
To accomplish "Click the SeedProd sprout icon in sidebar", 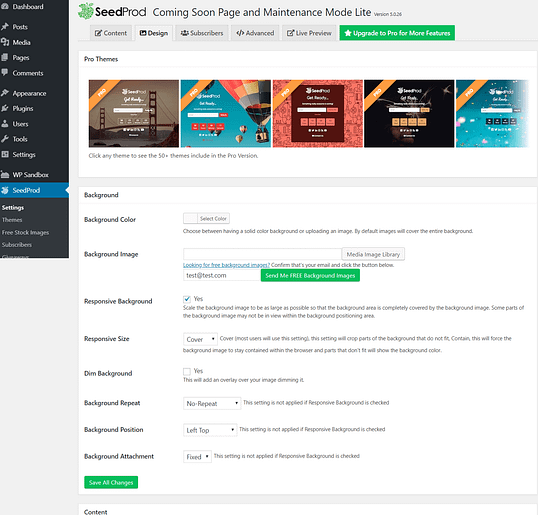I will (5, 190).
